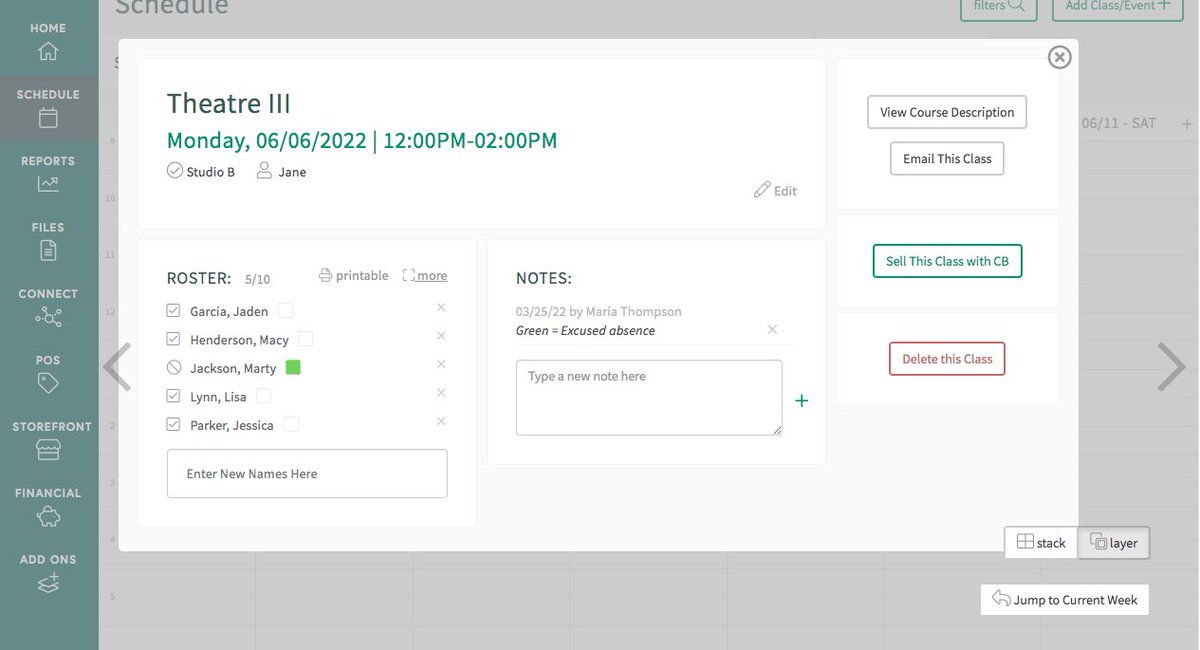Click Delete this Class button

click(947, 359)
